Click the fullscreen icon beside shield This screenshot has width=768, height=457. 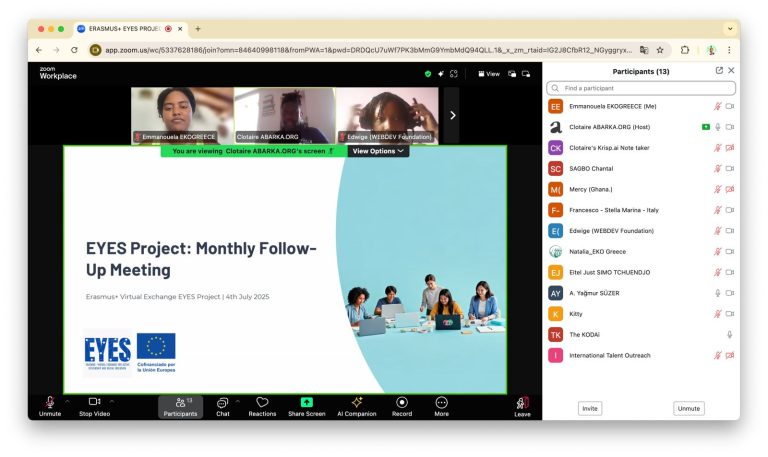[454, 73]
